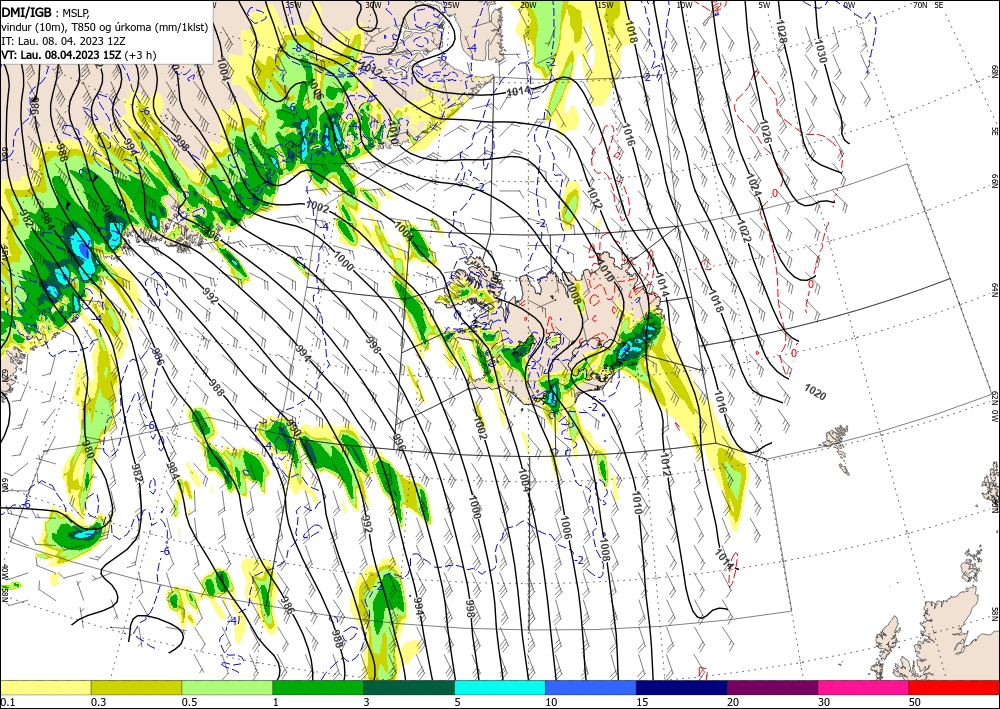Click the purple 20–30 legend color band
This screenshot has width=1000, height=709.
click(772, 687)
